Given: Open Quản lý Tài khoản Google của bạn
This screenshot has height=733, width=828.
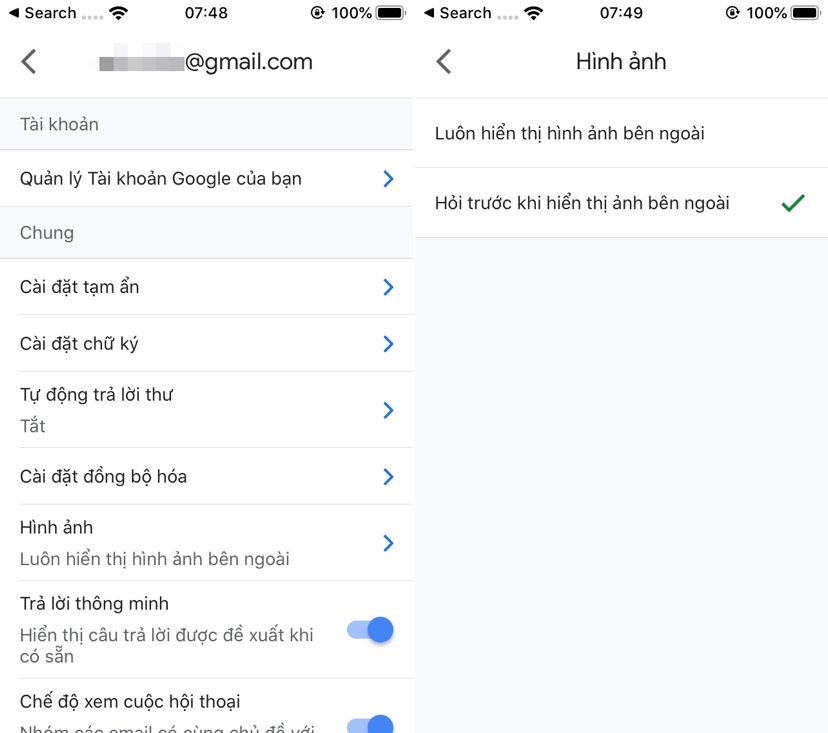Looking at the screenshot, I should tap(206, 178).
